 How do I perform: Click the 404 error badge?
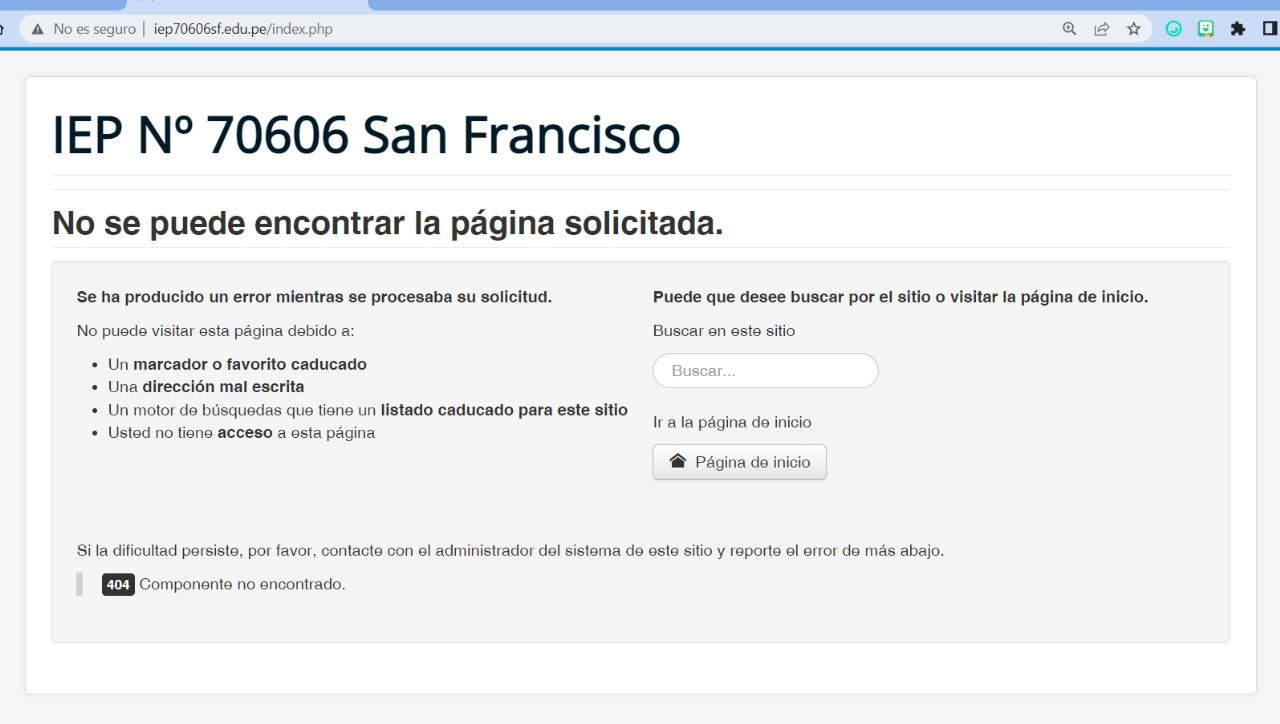118,585
